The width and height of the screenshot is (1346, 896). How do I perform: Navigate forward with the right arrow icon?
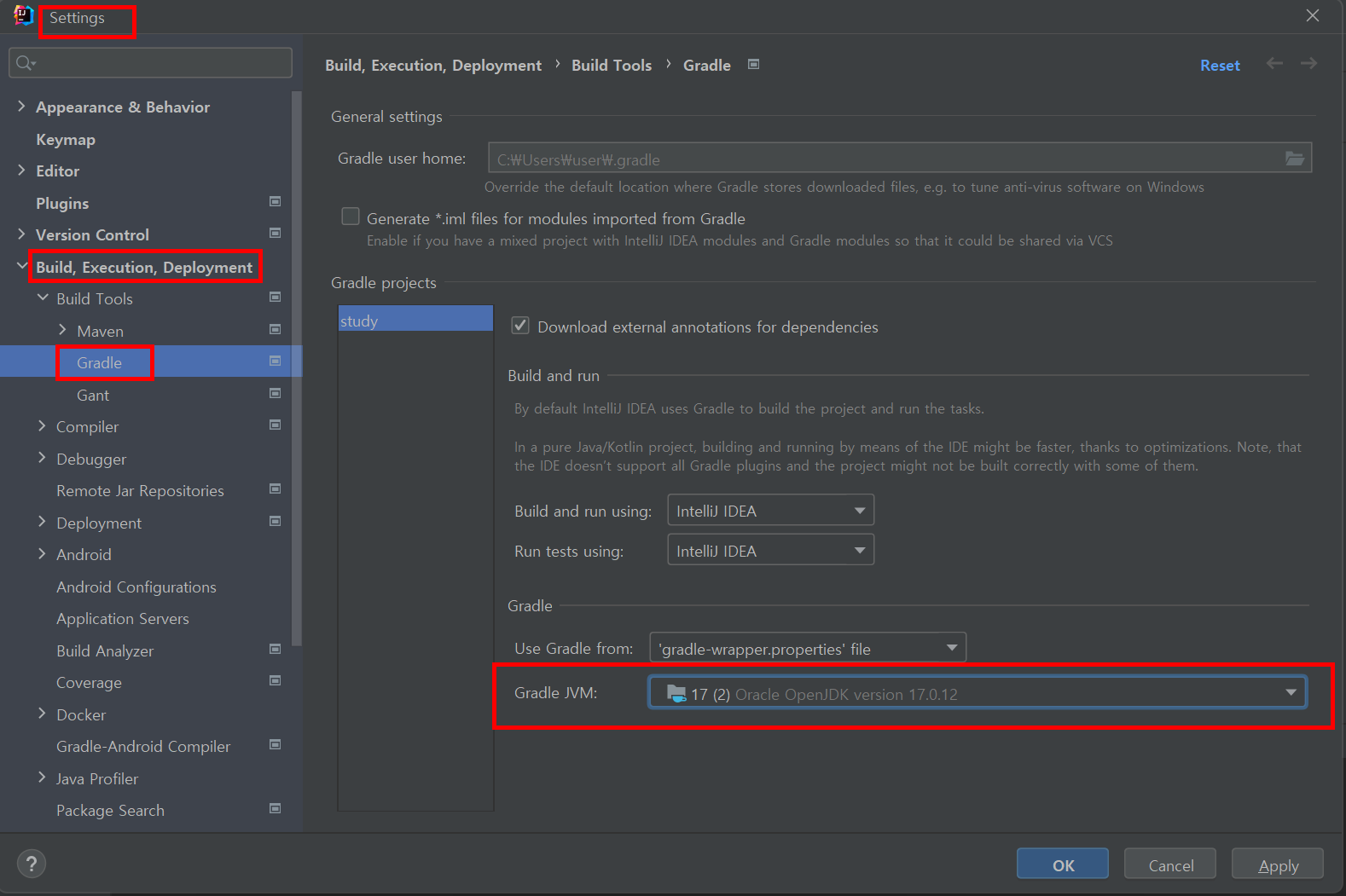point(1308,63)
